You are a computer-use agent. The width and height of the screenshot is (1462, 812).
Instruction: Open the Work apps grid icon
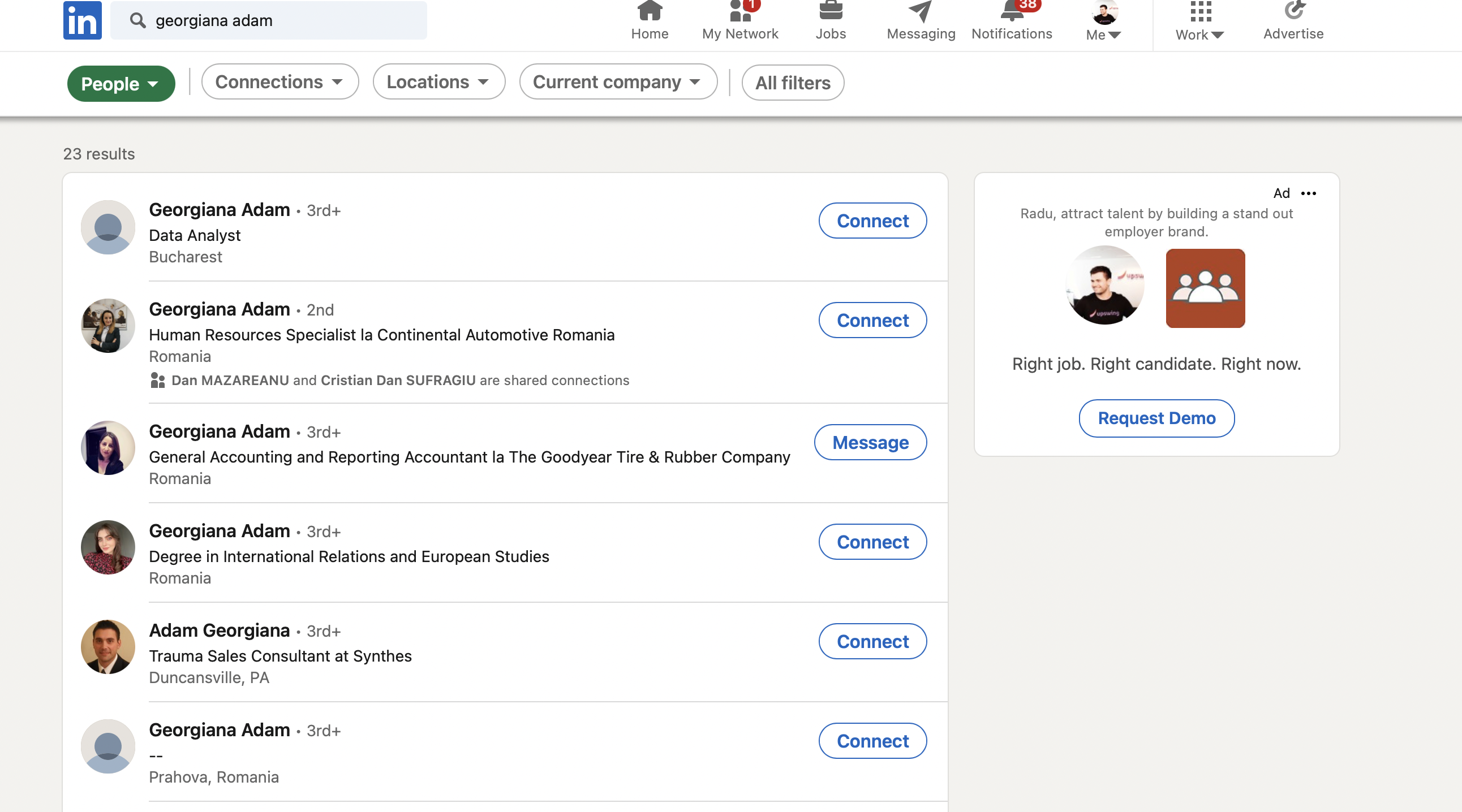point(1201,11)
